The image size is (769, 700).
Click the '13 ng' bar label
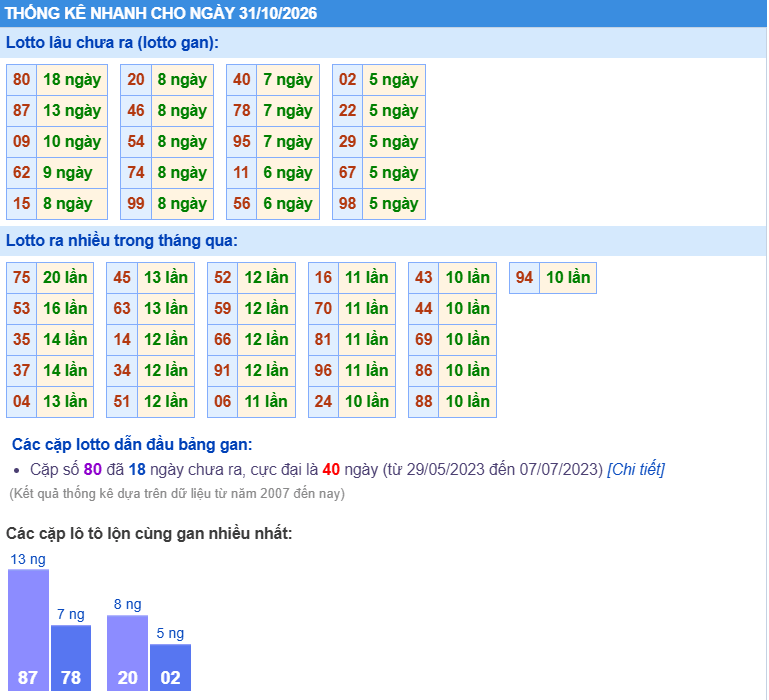point(28,559)
